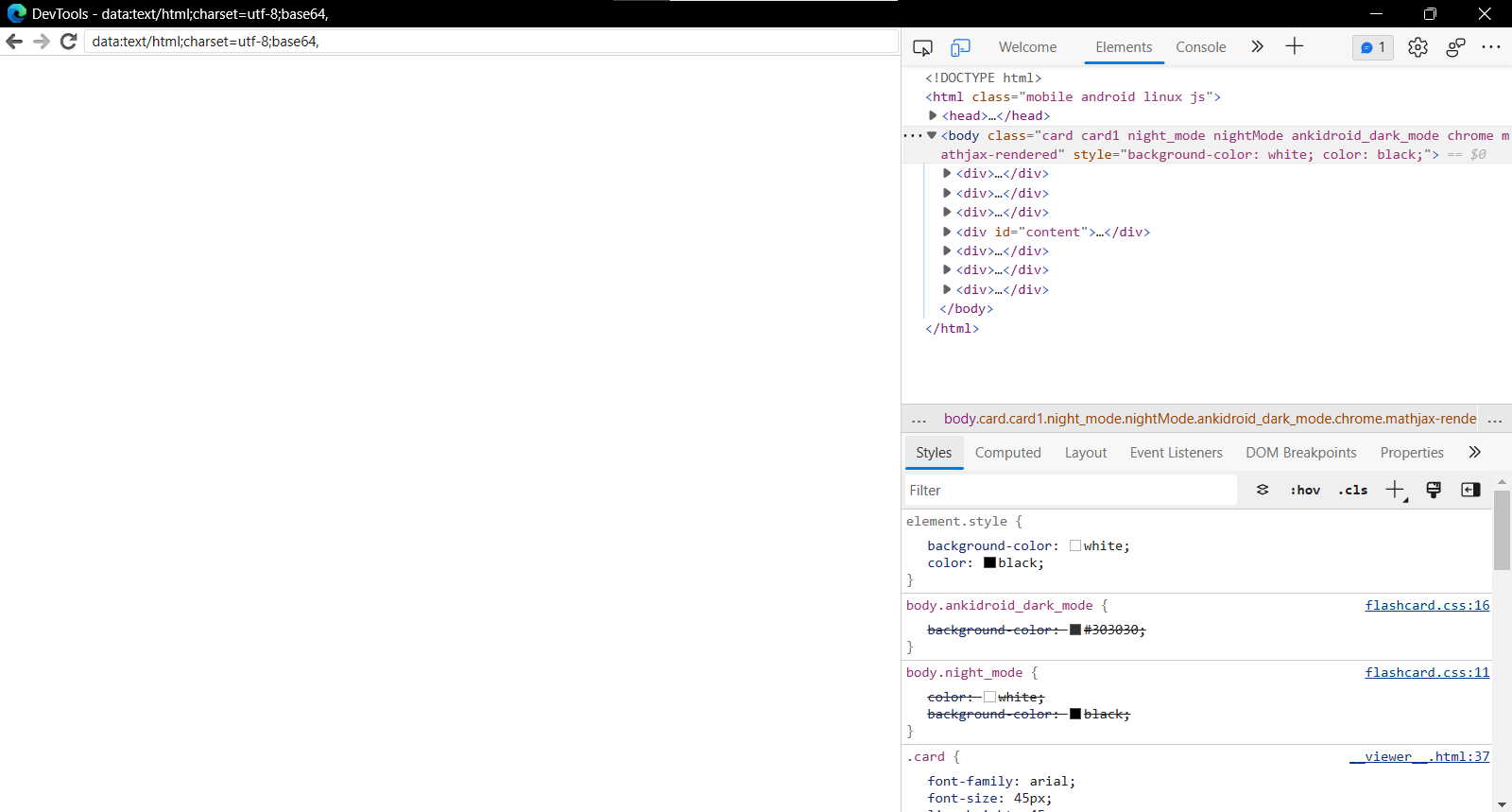Focus the address bar URL field
Screen dimensions: 1512x812
click(x=491, y=42)
